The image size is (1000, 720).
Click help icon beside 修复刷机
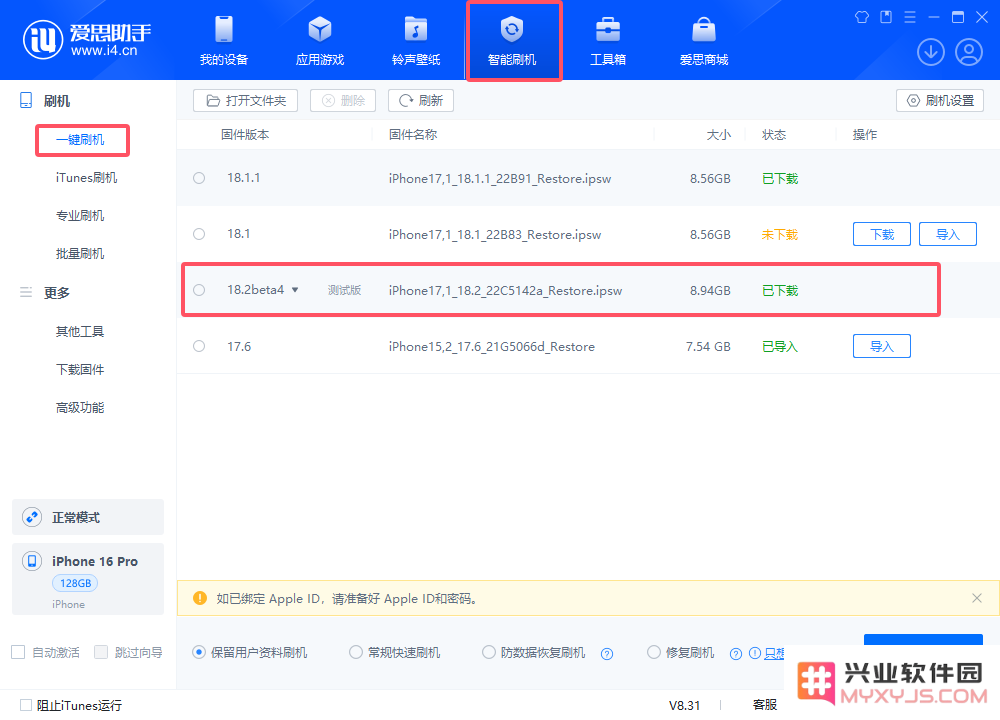(735, 653)
